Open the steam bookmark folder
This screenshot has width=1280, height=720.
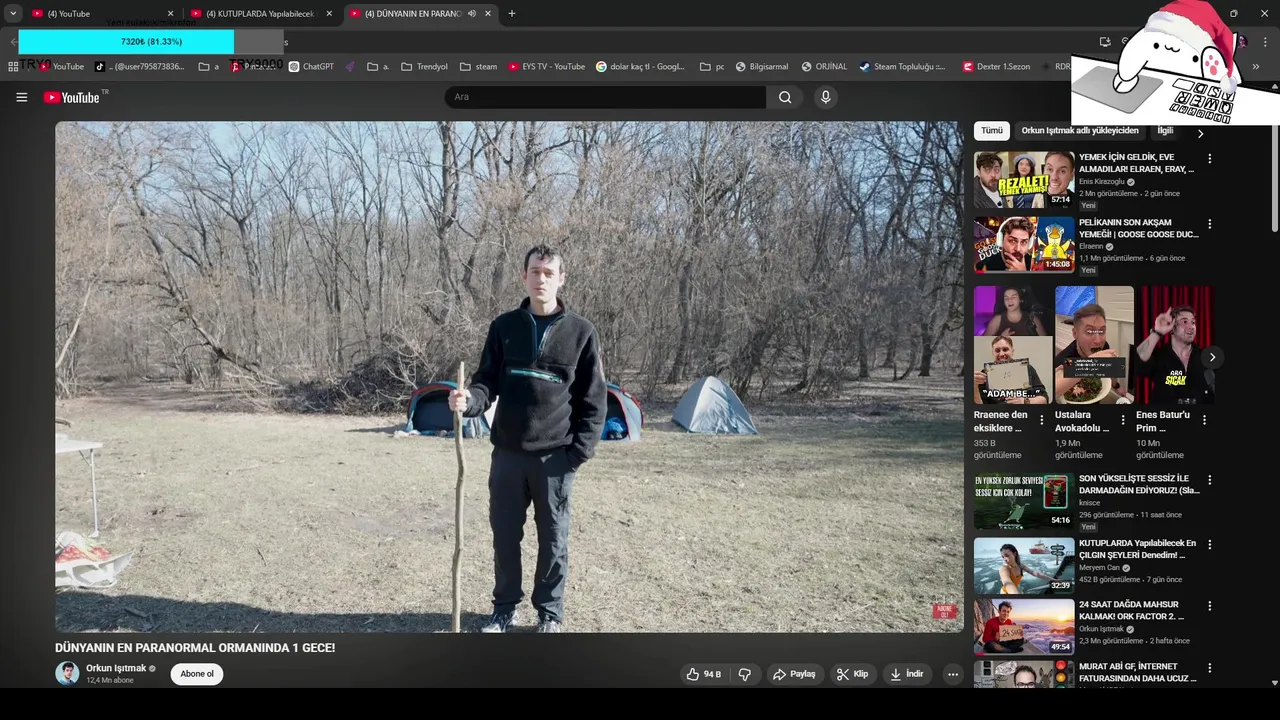[479, 67]
